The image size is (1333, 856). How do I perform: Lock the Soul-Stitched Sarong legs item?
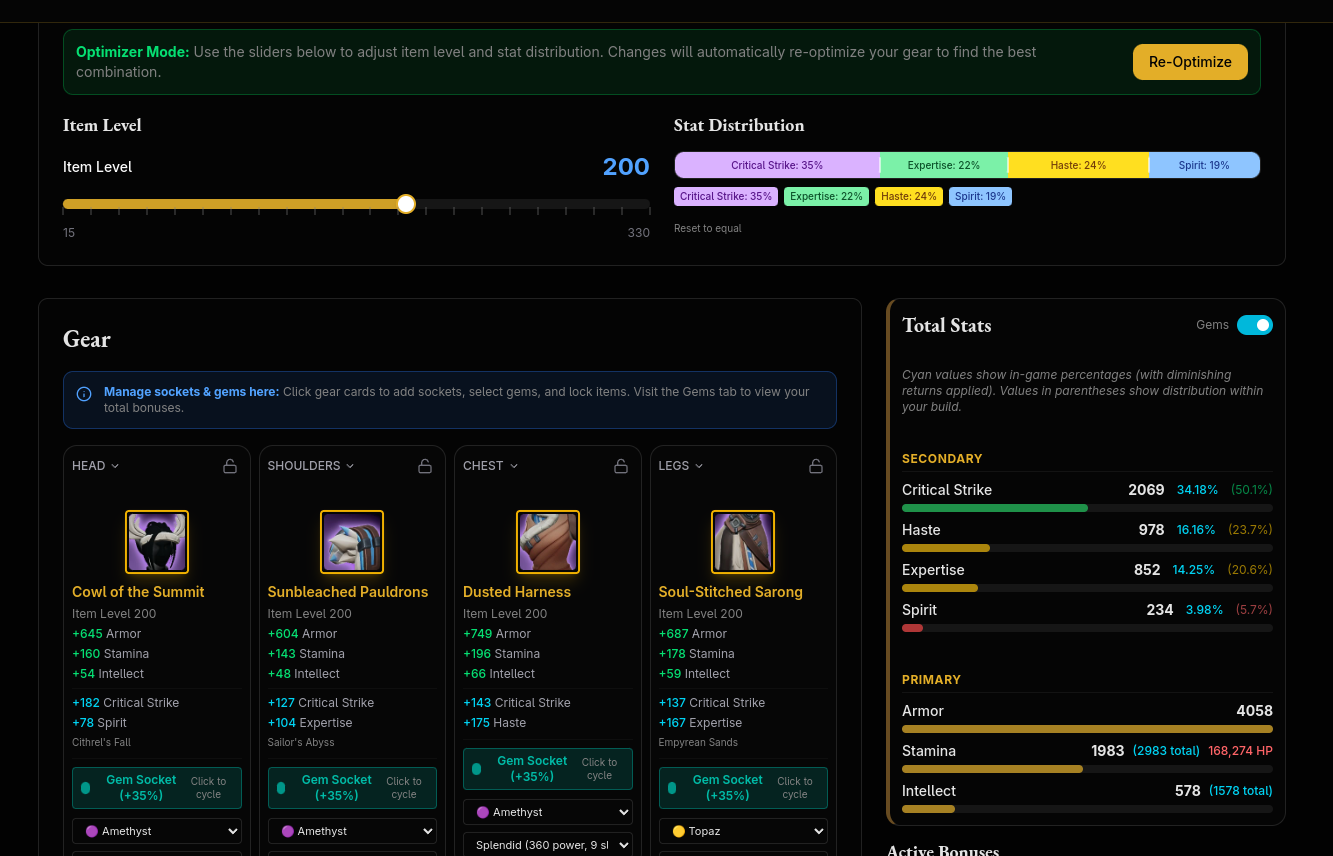pos(816,465)
